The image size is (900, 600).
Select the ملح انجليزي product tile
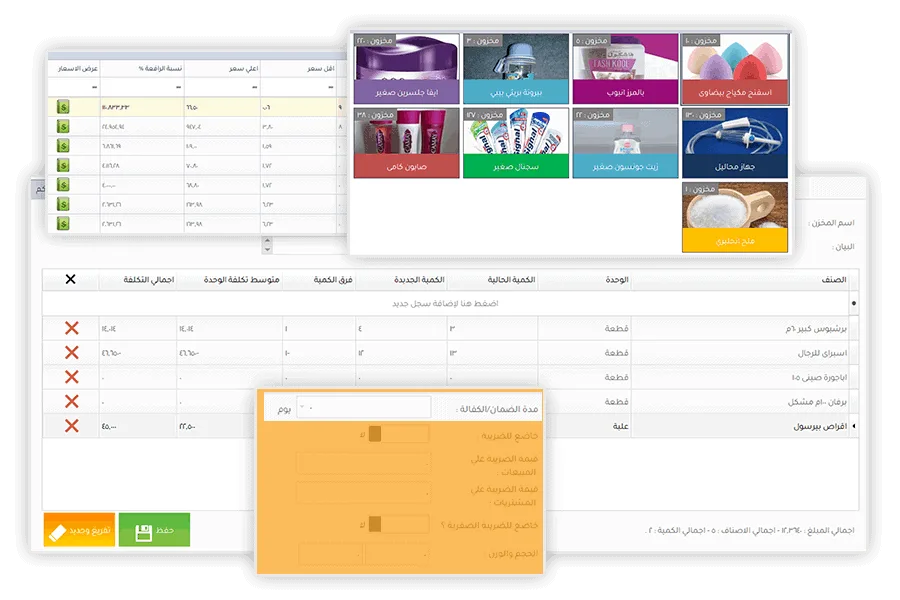(x=734, y=217)
